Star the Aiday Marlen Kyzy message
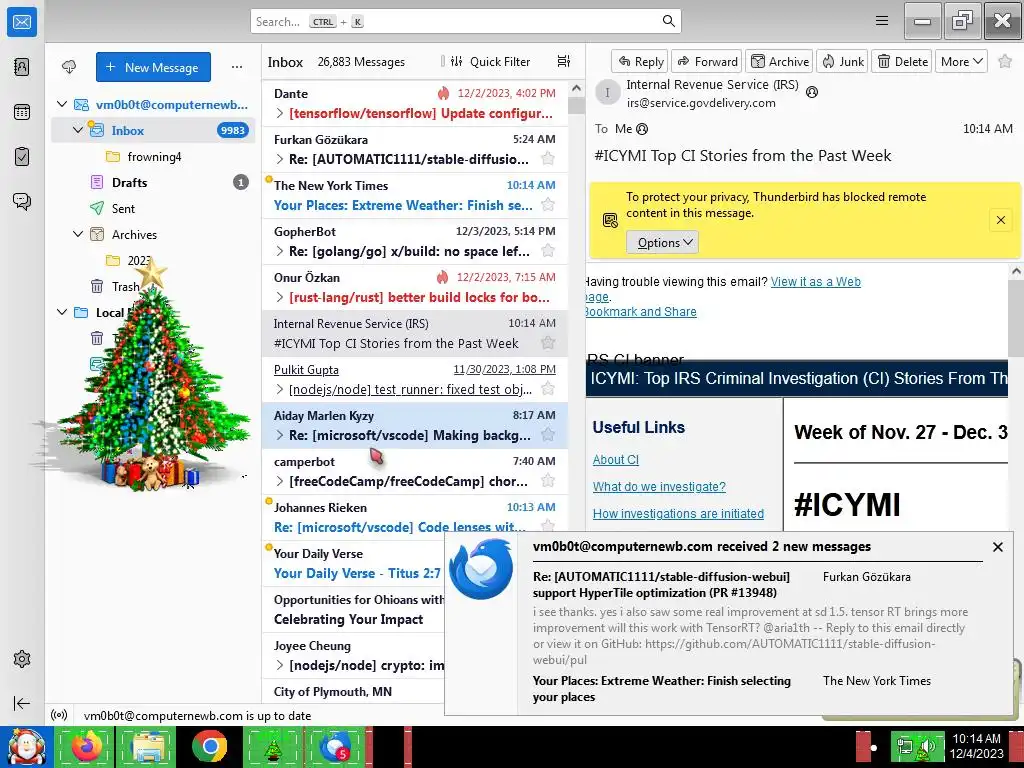The height and width of the screenshot is (768, 1024). pos(548,435)
